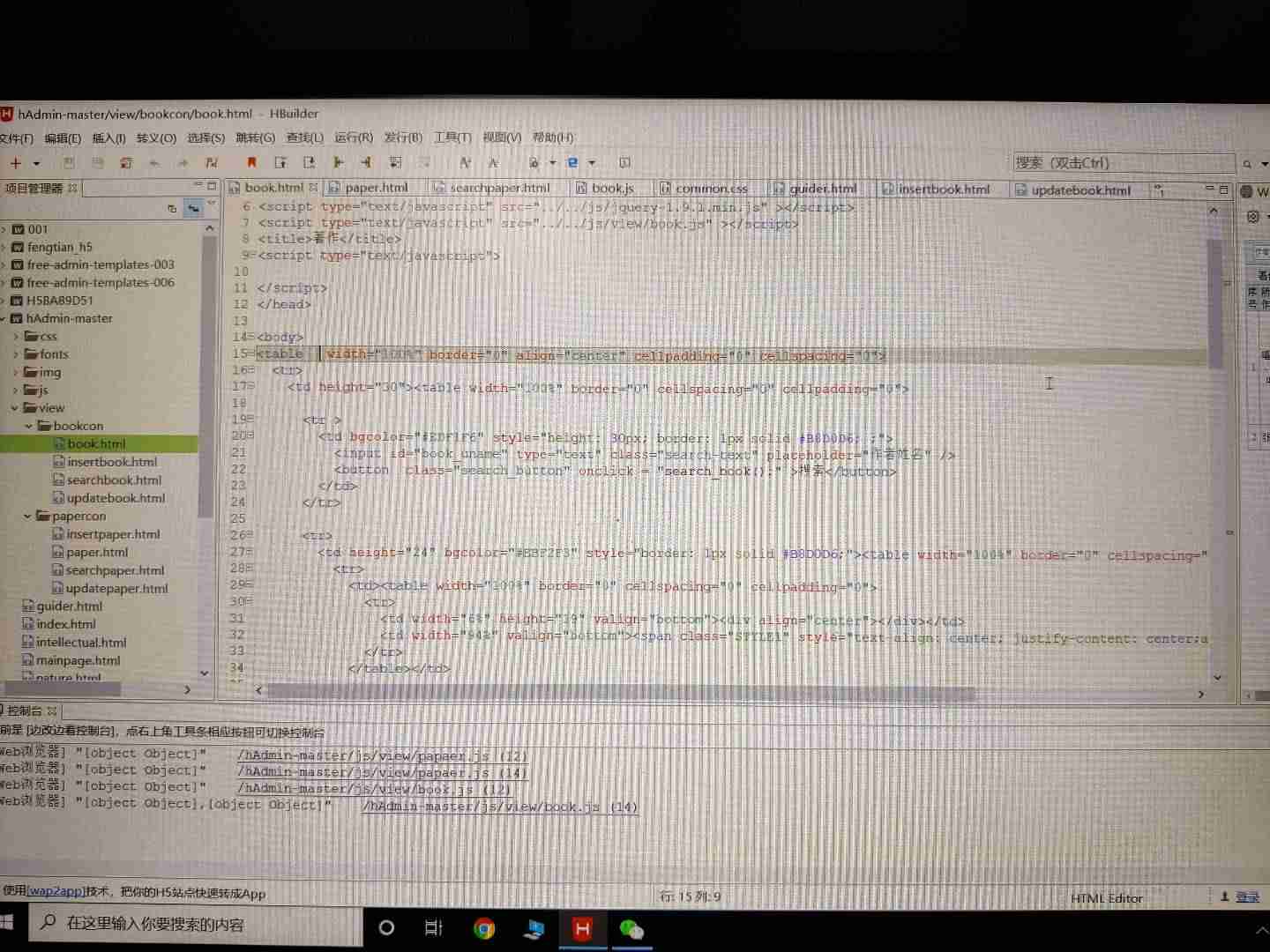Open dropdown arrow next to New icon
Image resolution: width=1270 pixels, height=952 pixels.
coord(36,163)
